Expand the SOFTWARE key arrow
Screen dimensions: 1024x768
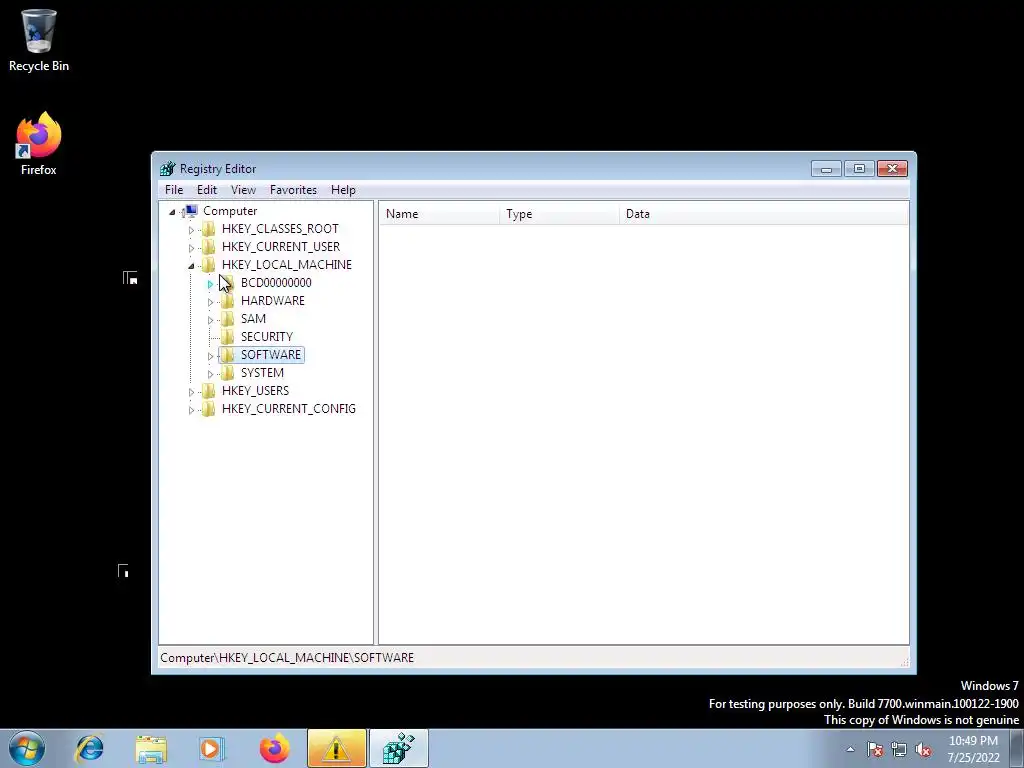[x=210, y=356]
